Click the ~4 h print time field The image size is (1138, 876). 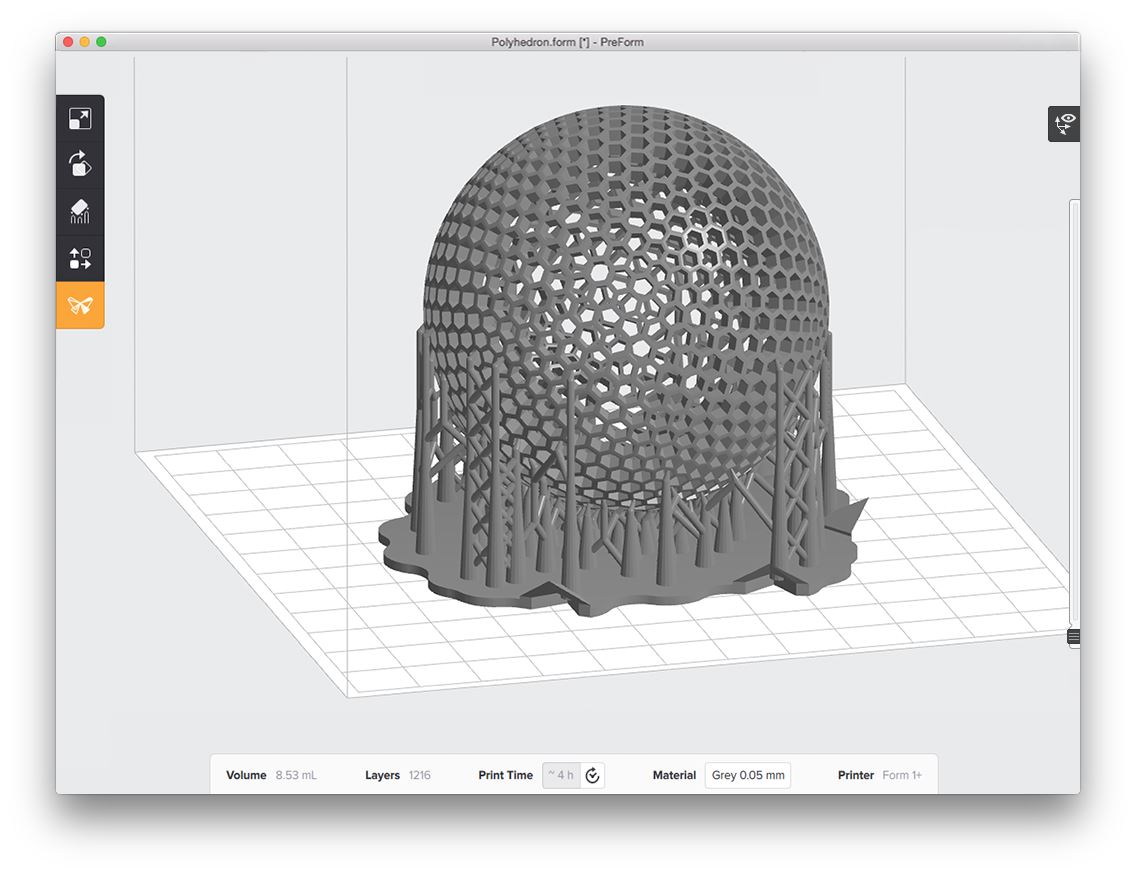coord(561,775)
